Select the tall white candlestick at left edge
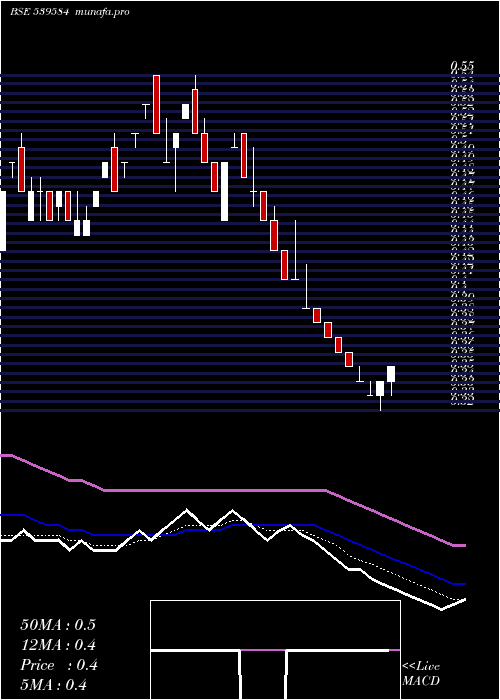Image resolution: width=500 pixels, height=700 pixels. (3, 221)
